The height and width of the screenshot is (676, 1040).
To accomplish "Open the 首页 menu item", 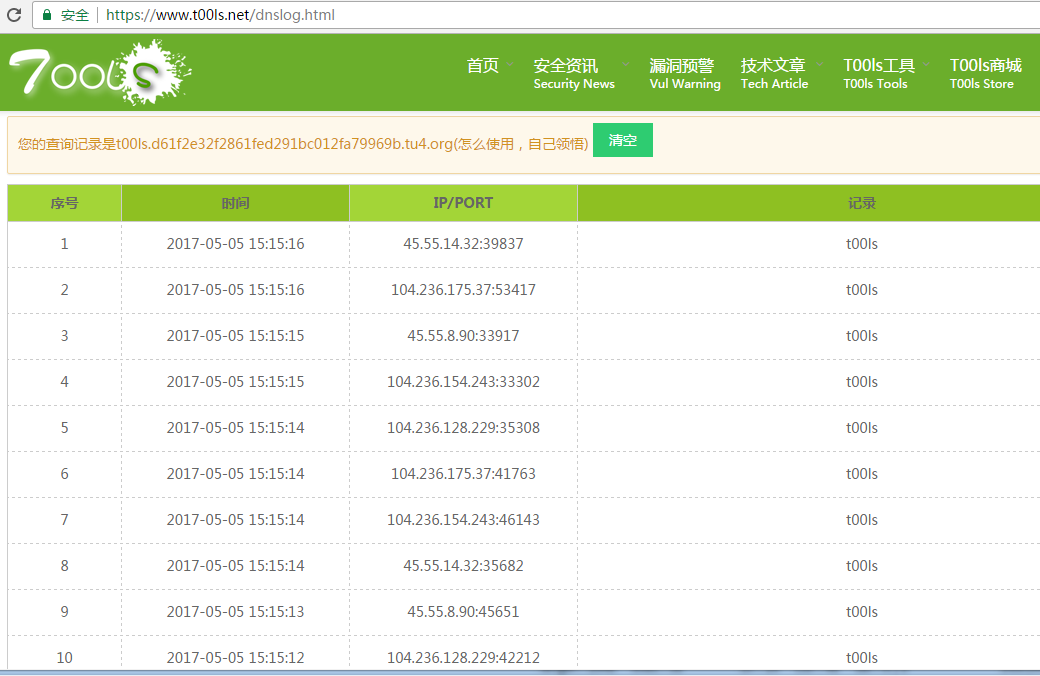I will pos(482,66).
